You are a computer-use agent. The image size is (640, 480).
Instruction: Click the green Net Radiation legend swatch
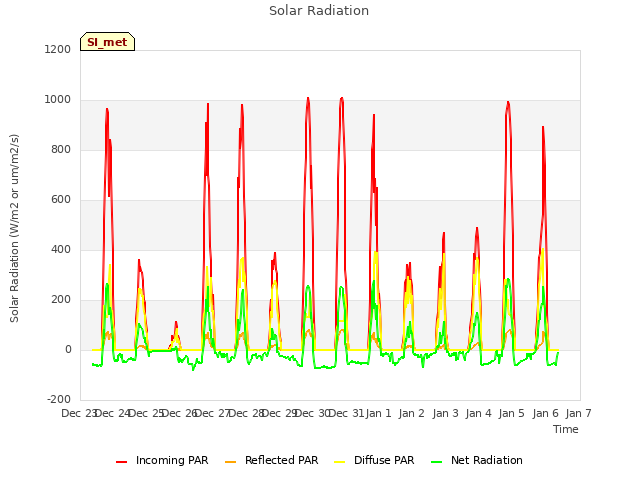(x=437, y=462)
